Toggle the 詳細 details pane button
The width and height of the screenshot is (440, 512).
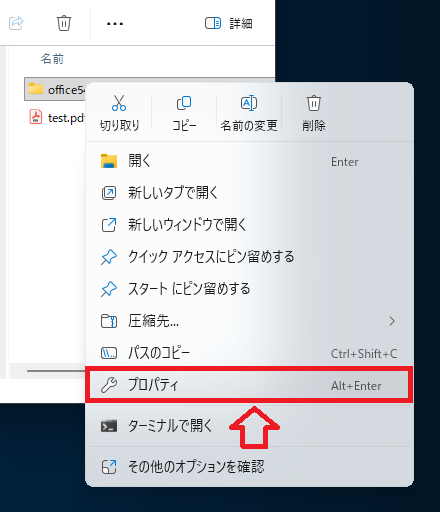(x=229, y=24)
